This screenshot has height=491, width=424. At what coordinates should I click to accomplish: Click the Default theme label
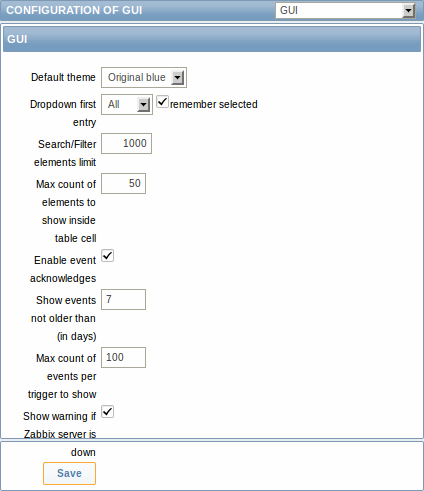pos(63,77)
